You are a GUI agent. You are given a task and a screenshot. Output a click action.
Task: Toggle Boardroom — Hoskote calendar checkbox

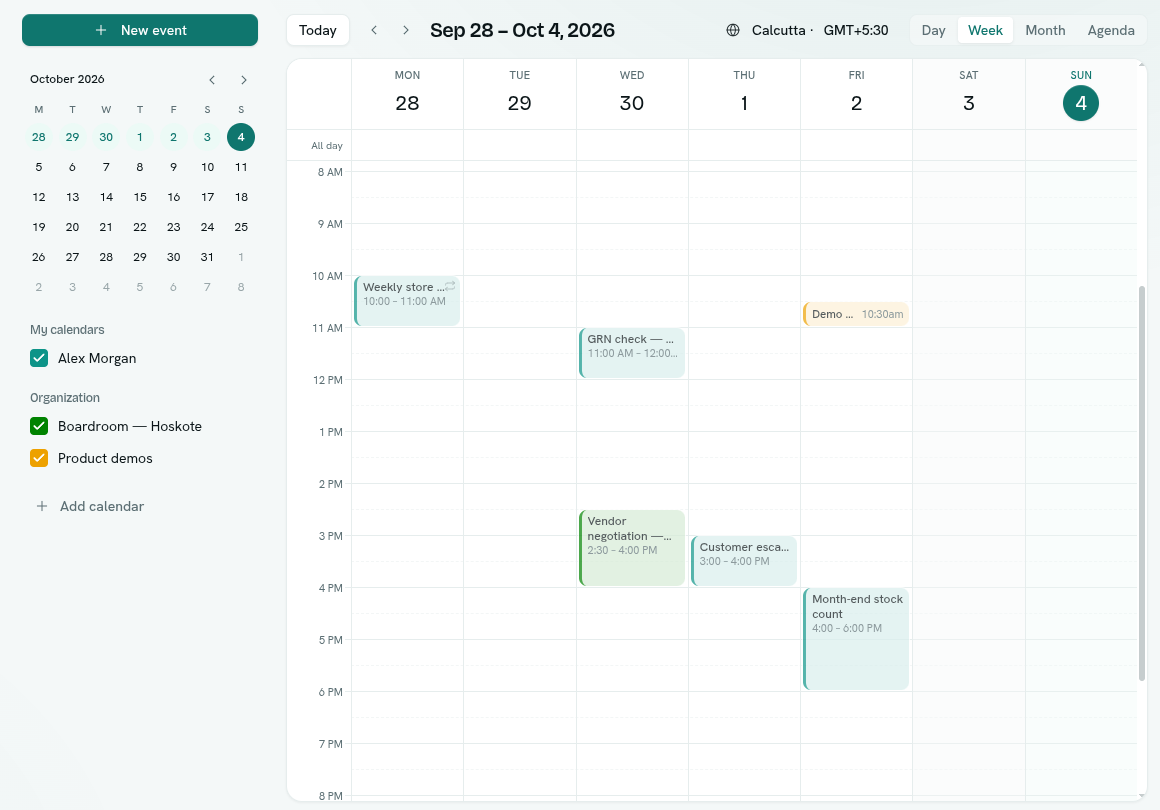pos(39,426)
